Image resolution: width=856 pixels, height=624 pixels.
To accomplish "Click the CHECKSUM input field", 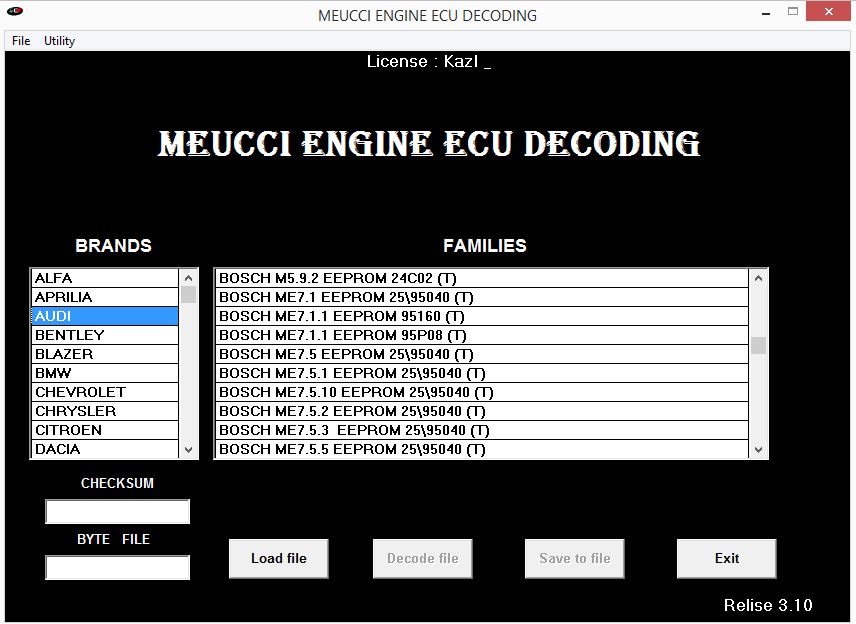I will coord(117,512).
